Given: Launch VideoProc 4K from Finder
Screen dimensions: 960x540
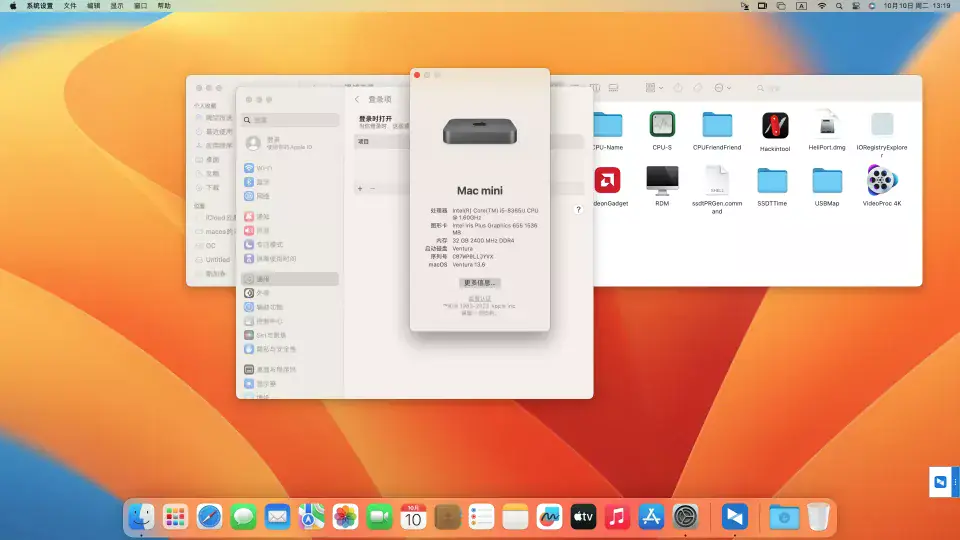Looking at the screenshot, I should tap(882, 181).
